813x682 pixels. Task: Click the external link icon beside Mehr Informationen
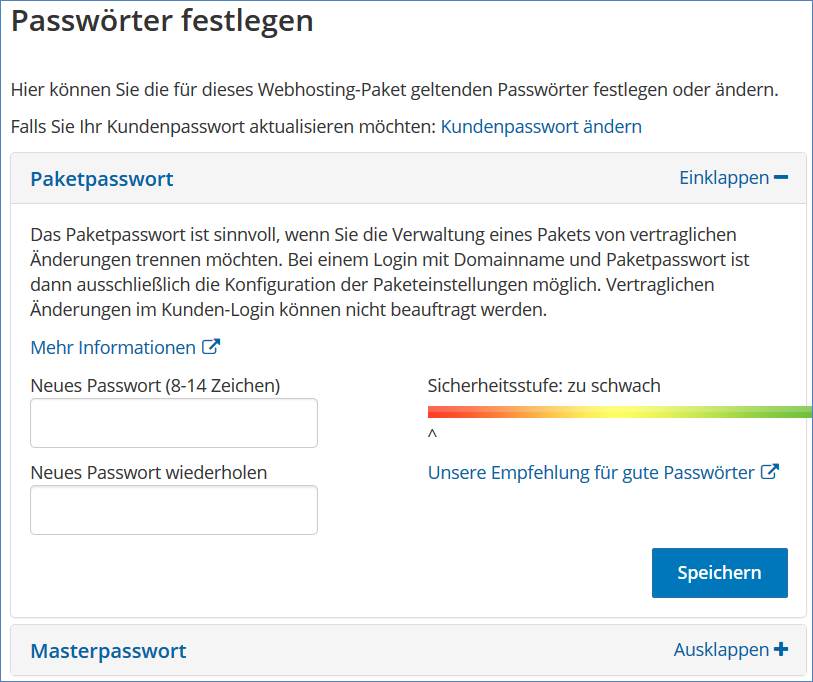point(211,347)
